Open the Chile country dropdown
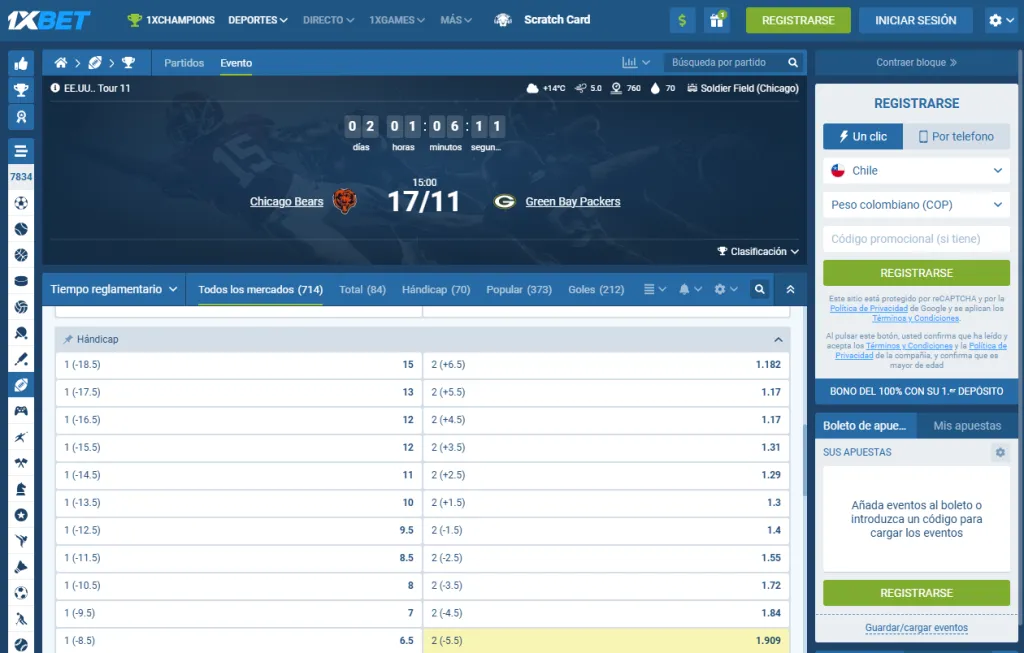1024x653 pixels. click(x=915, y=170)
